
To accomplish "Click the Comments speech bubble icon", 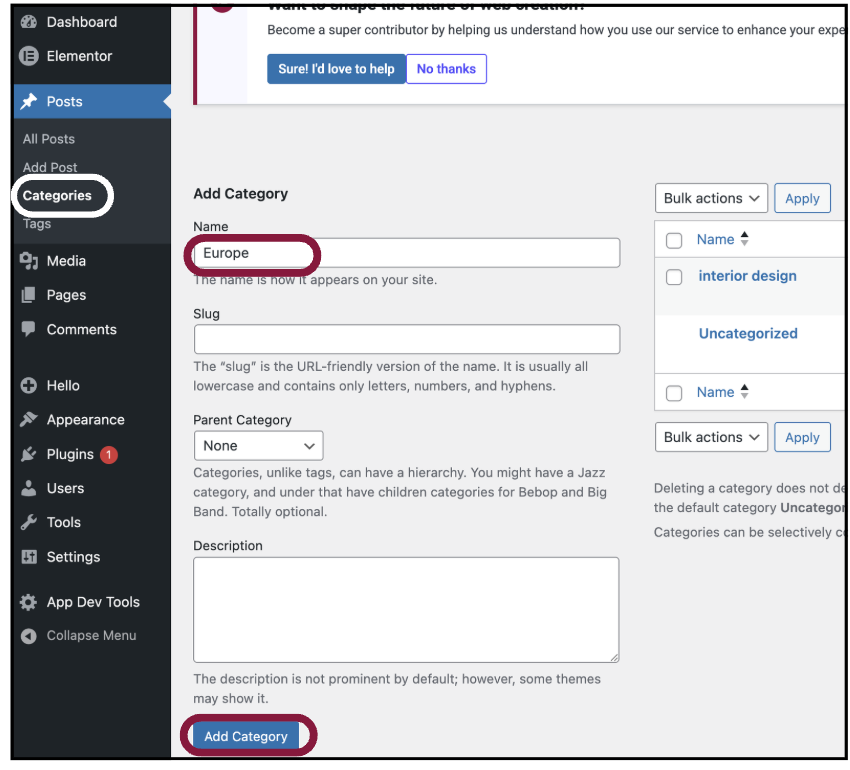I will pos(29,329).
